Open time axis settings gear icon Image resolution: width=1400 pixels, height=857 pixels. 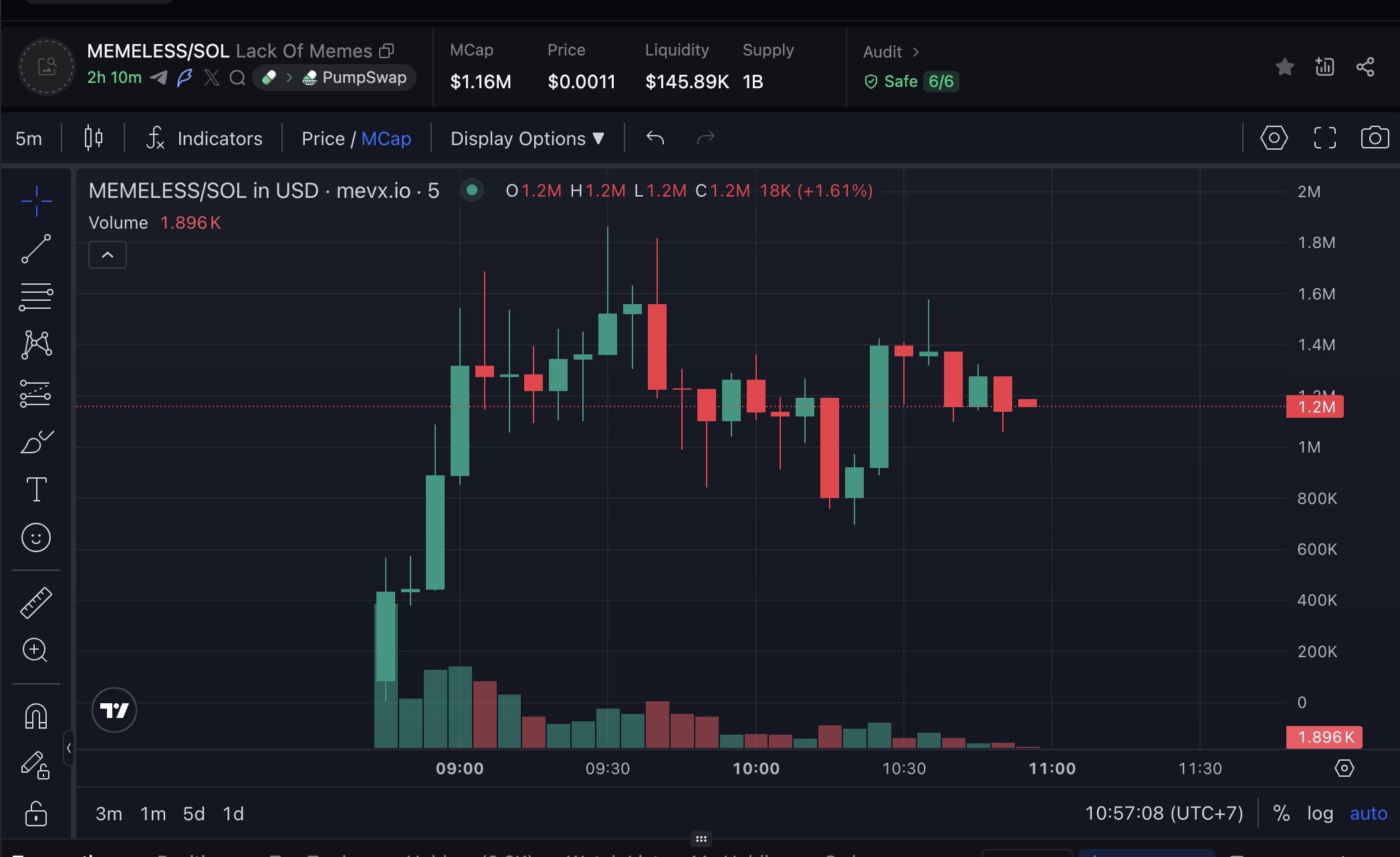pyautogui.click(x=1344, y=768)
